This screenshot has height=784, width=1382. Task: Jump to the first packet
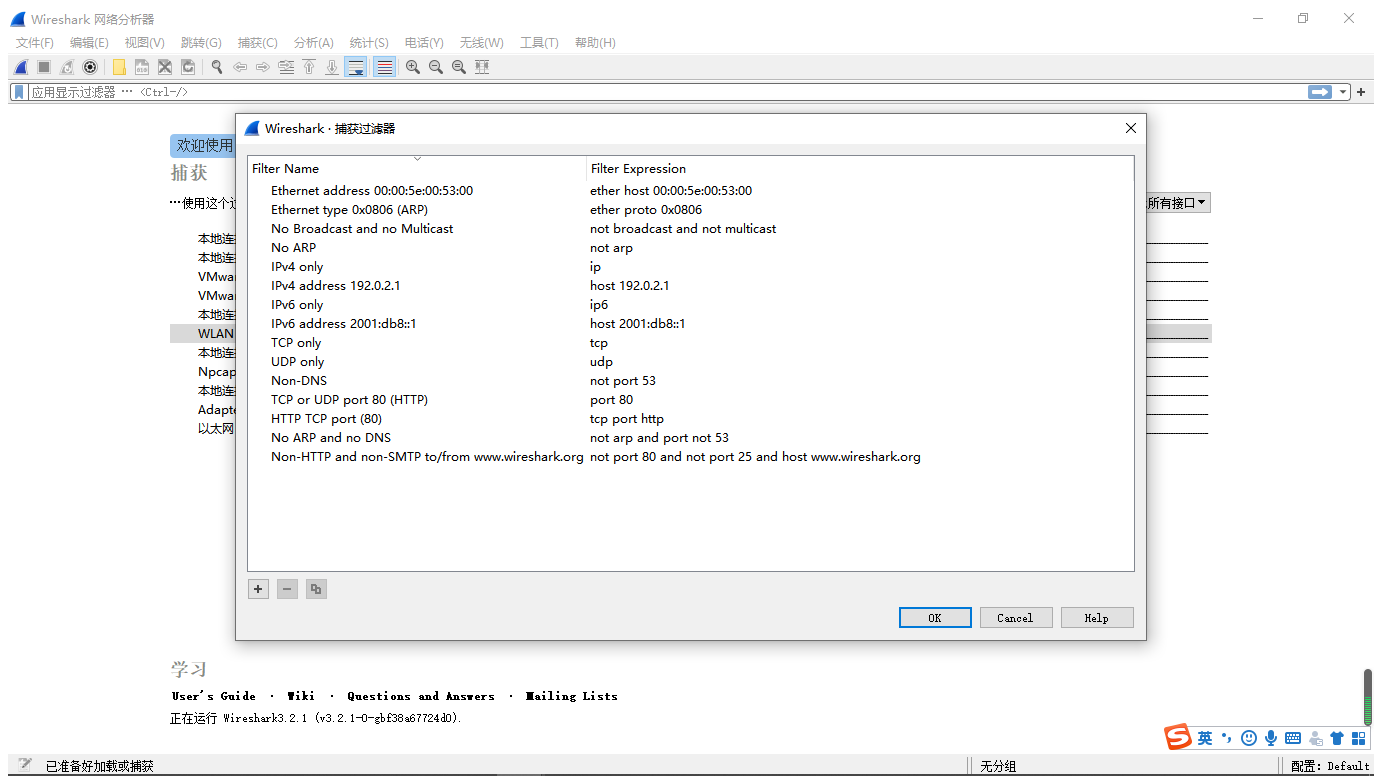pyautogui.click(x=309, y=67)
